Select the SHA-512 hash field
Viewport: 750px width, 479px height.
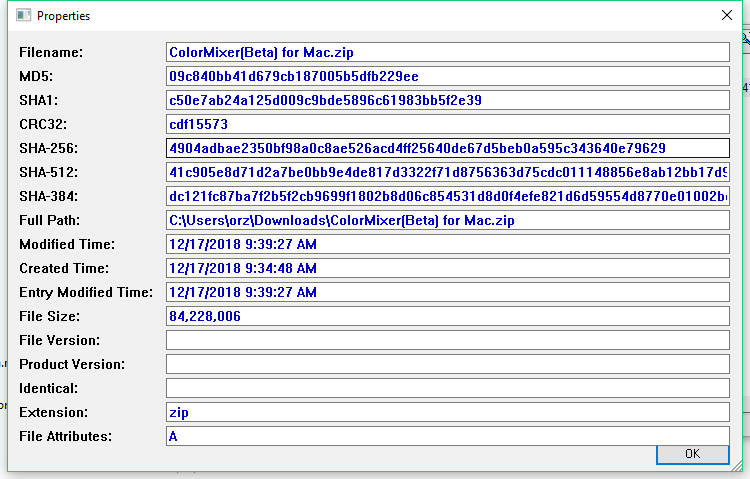(x=447, y=172)
